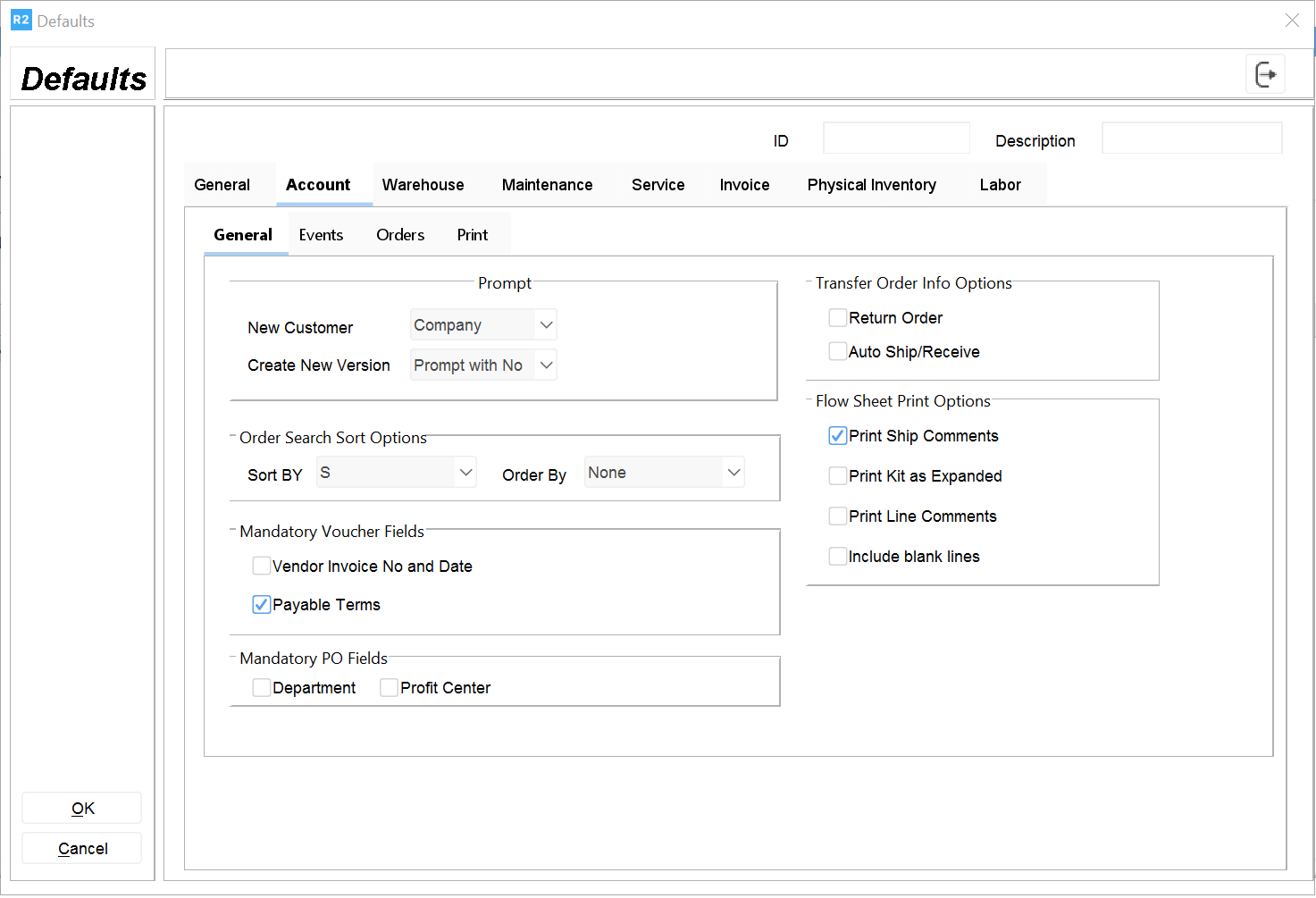Focus the Description input field
The width and height of the screenshot is (1316, 898).
tap(1191, 139)
